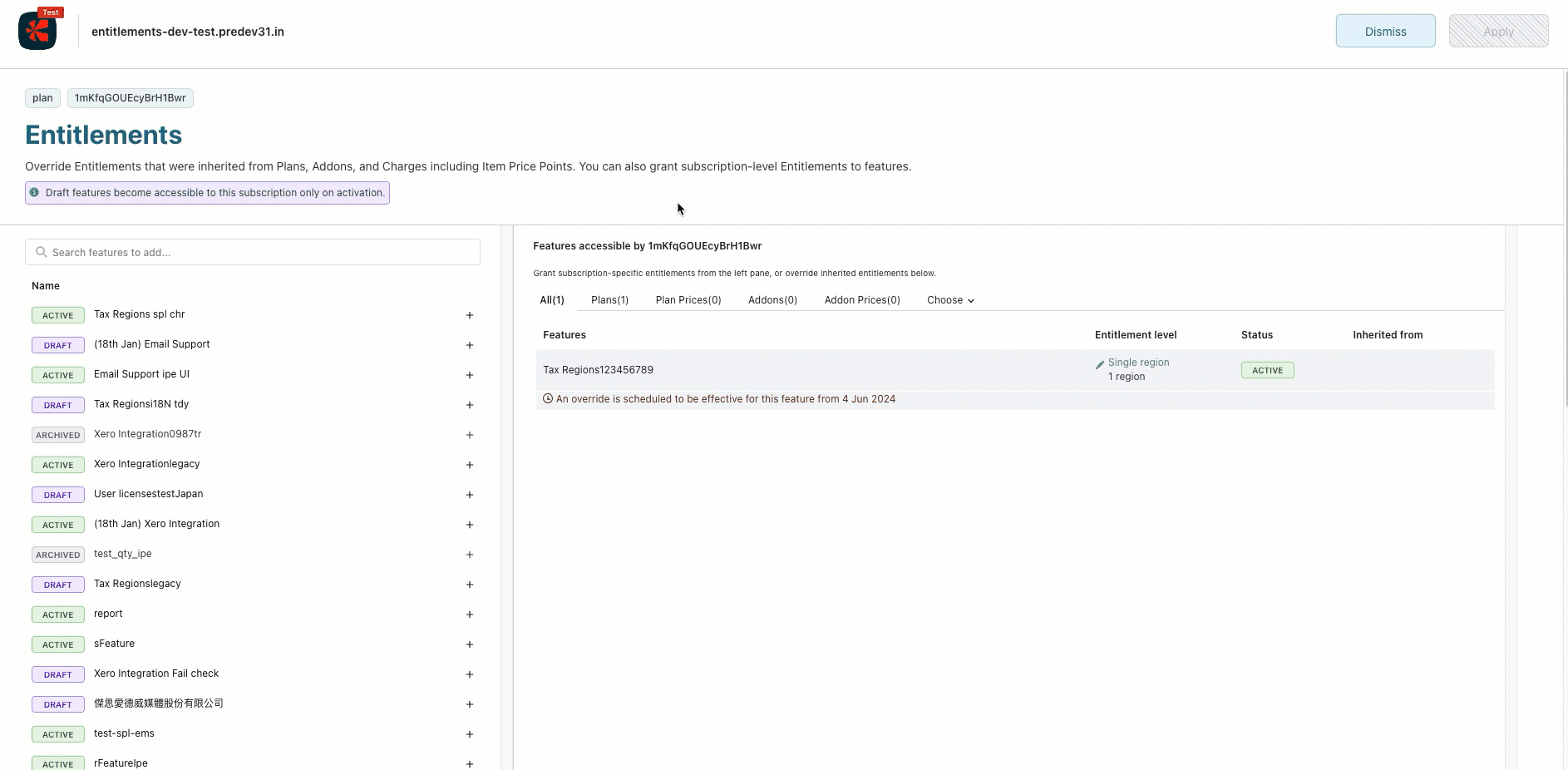Add test-spl-ems feature via plus icon
The height and width of the screenshot is (770, 1568).
(470, 734)
